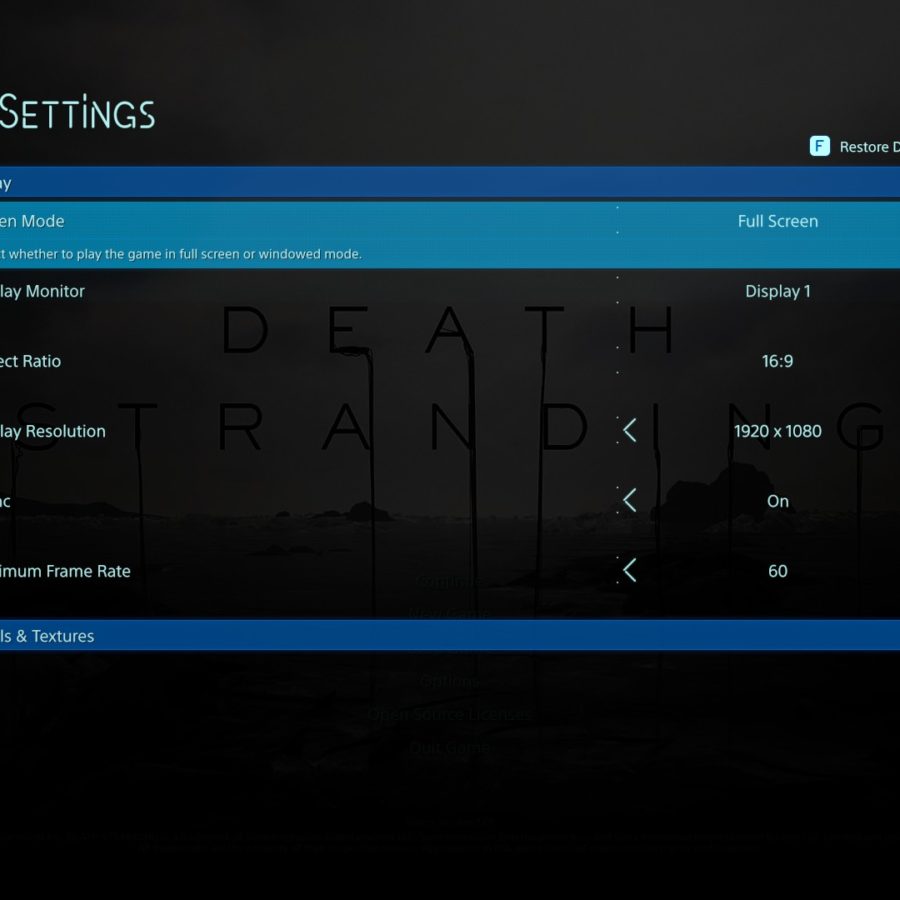Click the Screen Mode setting label
The height and width of the screenshot is (900, 900).
pyautogui.click(x=32, y=221)
